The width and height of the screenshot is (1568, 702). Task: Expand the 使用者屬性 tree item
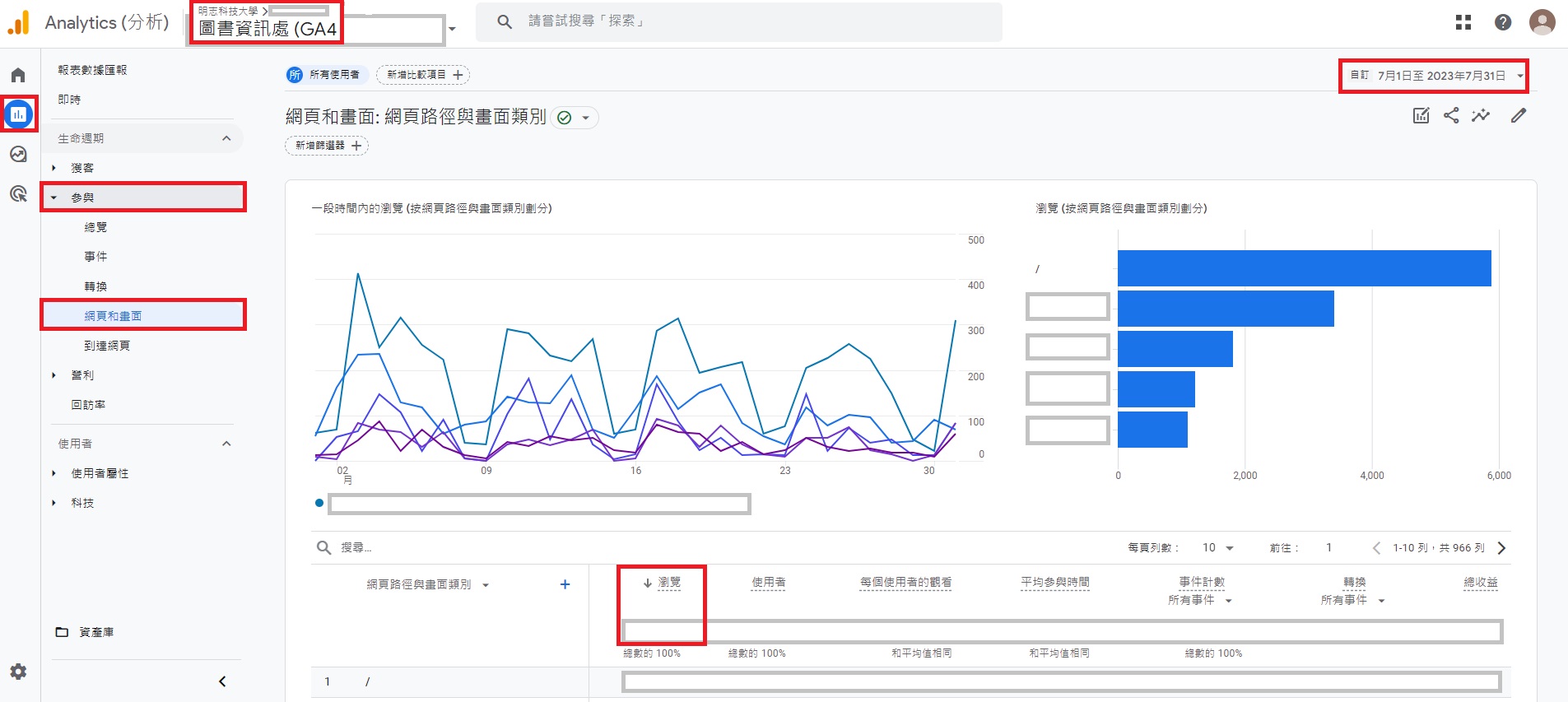click(54, 473)
